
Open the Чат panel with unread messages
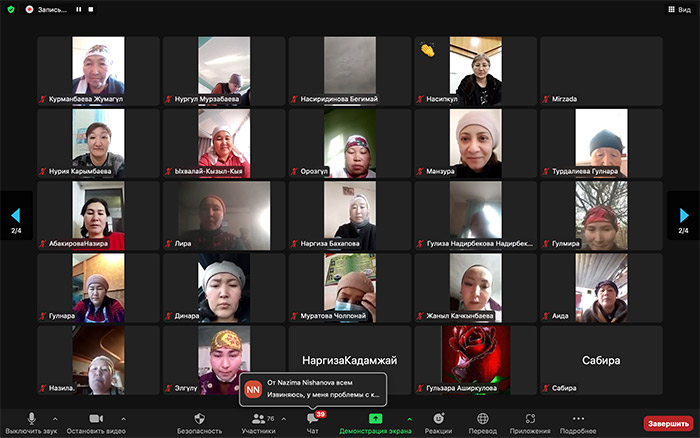click(313, 421)
